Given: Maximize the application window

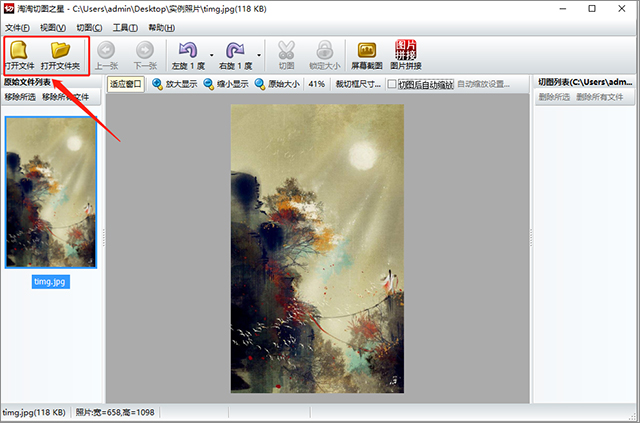Looking at the screenshot, I should (x=592, y=9).
